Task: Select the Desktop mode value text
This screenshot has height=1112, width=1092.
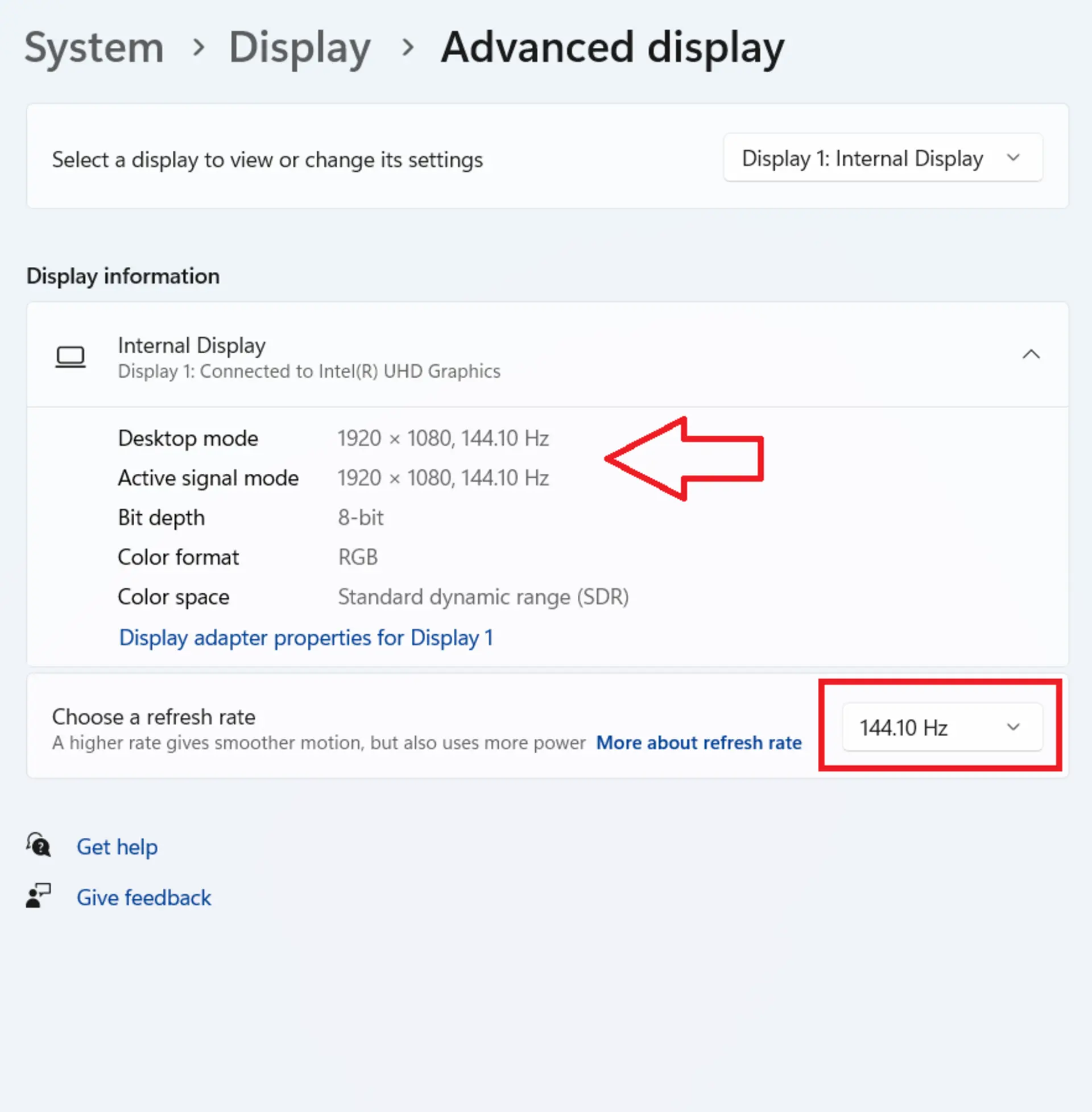Action: coord(442,439)
